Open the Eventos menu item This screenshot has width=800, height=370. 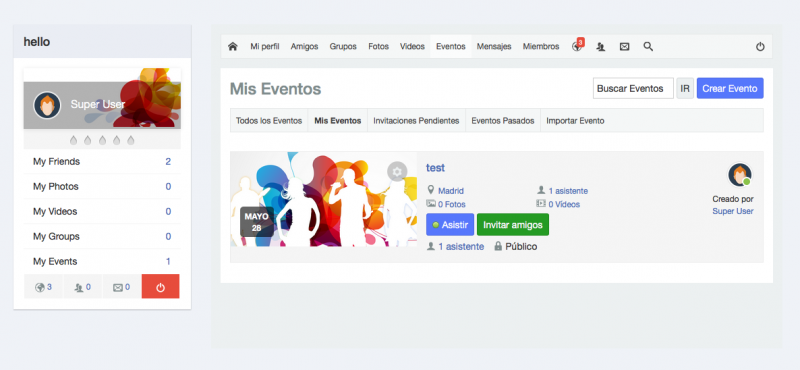click(x=451, y=46)
